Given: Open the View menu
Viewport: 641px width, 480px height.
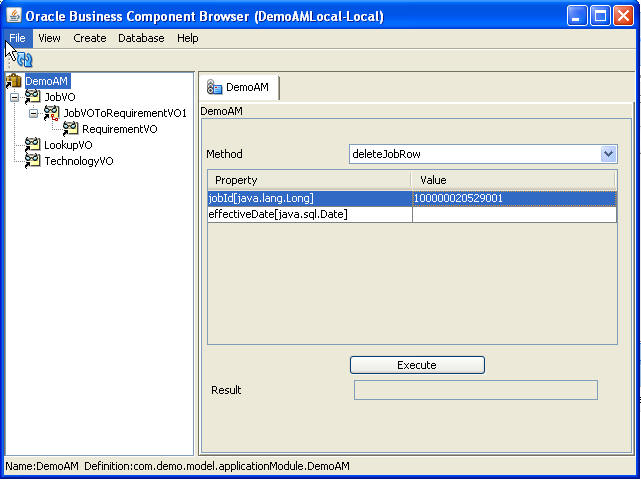Looking at the screenshot, I should click(x=49, y=38).
